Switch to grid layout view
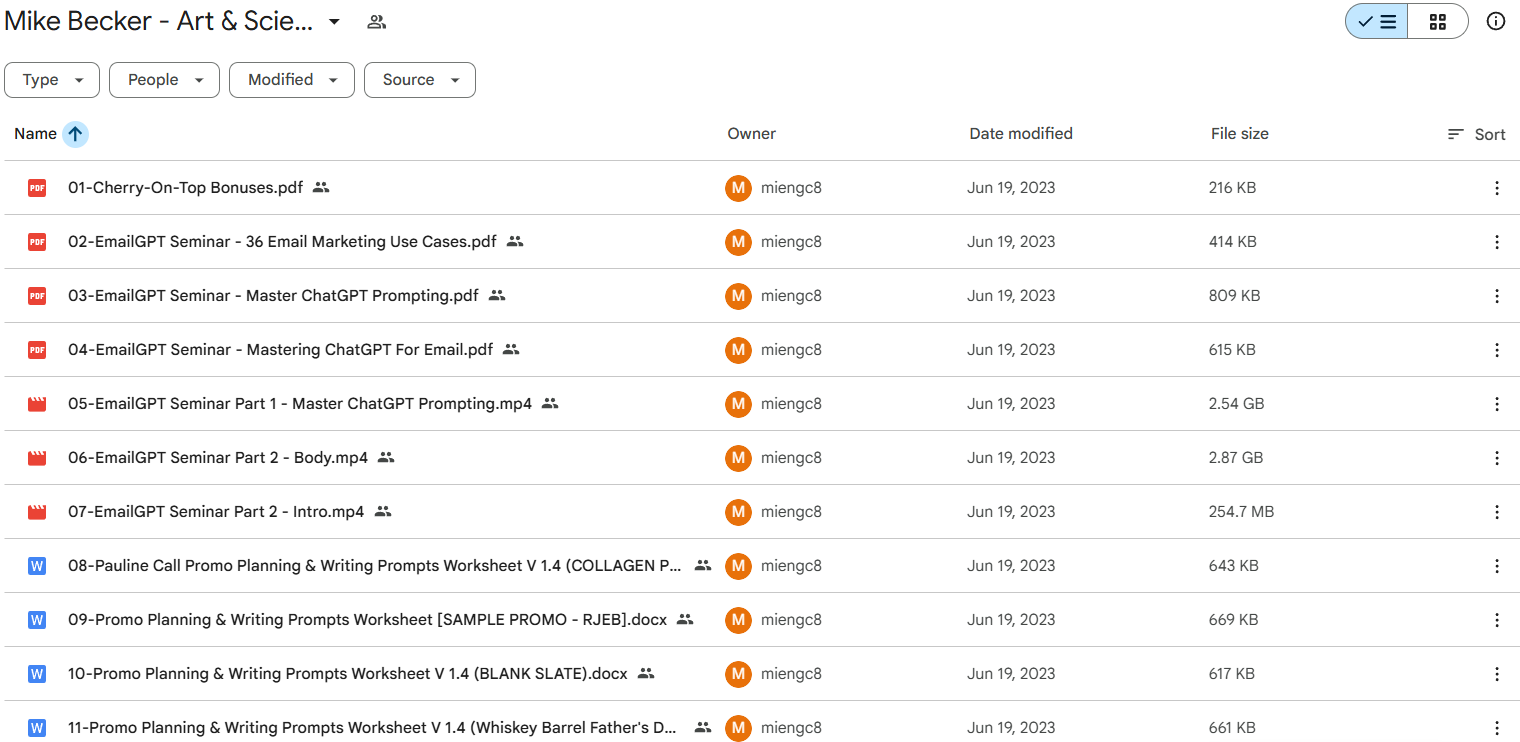The width and height of the screenshot is (1520, 742). 1438,22
